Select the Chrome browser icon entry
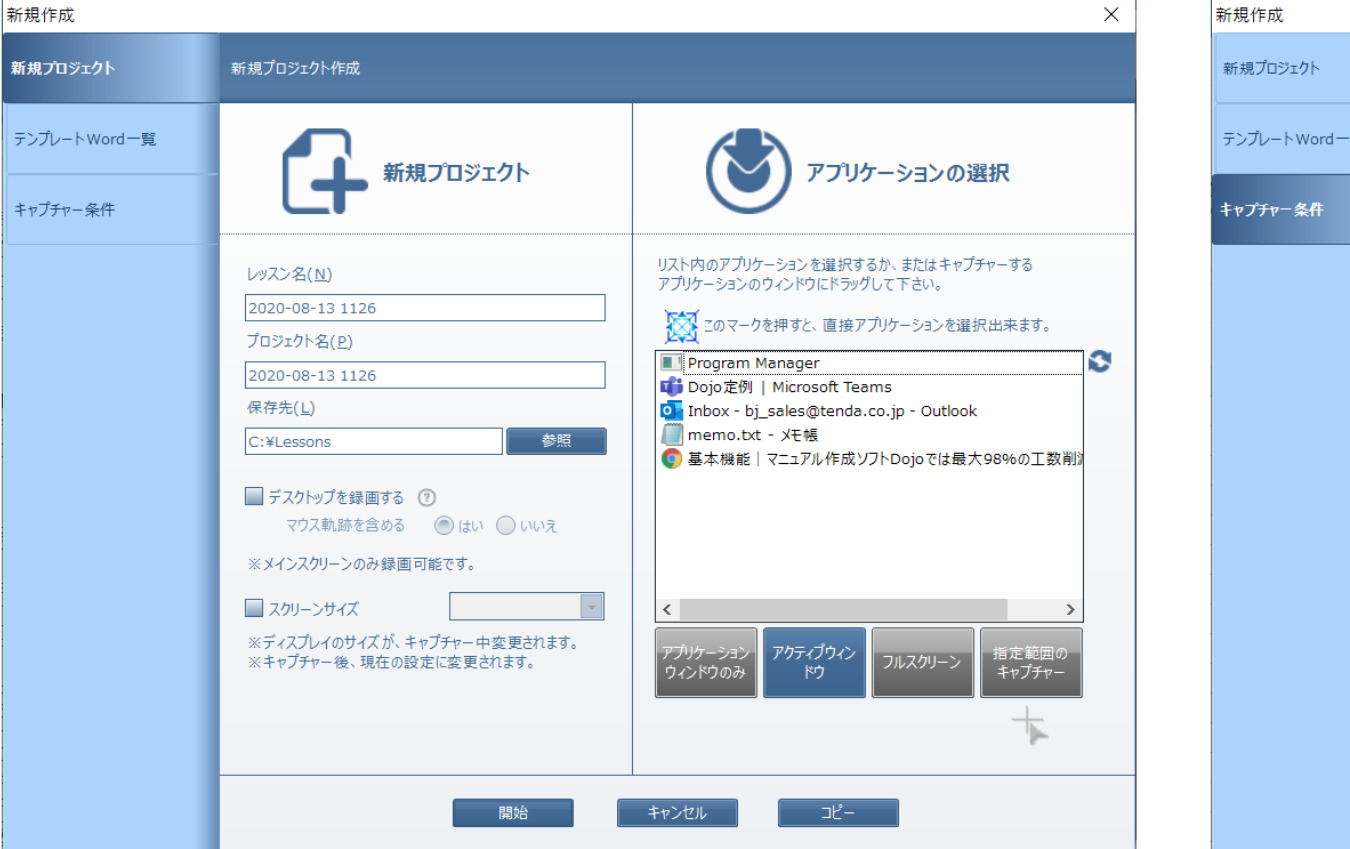This screenshot has height=849, width=1350. tap(671, 459)
